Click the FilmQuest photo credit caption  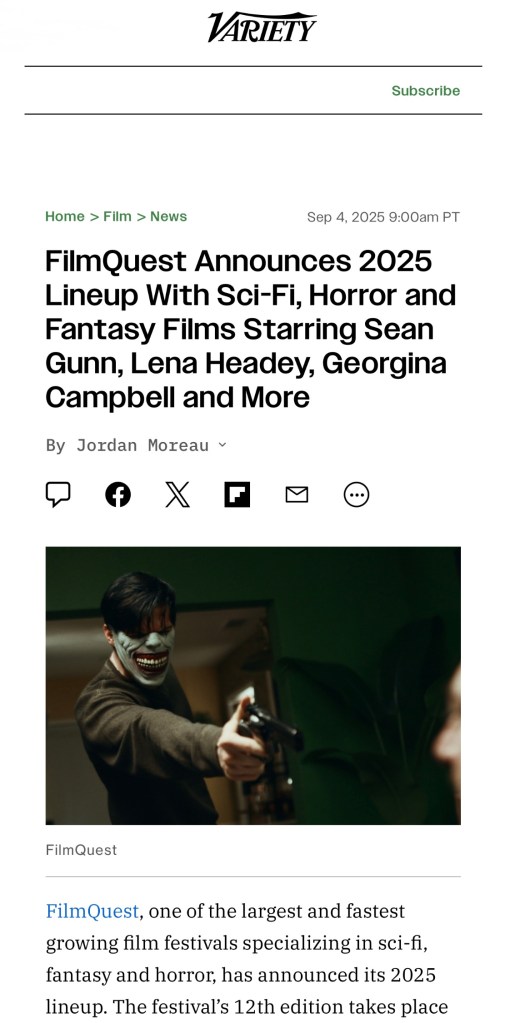(x=82, y=850)
